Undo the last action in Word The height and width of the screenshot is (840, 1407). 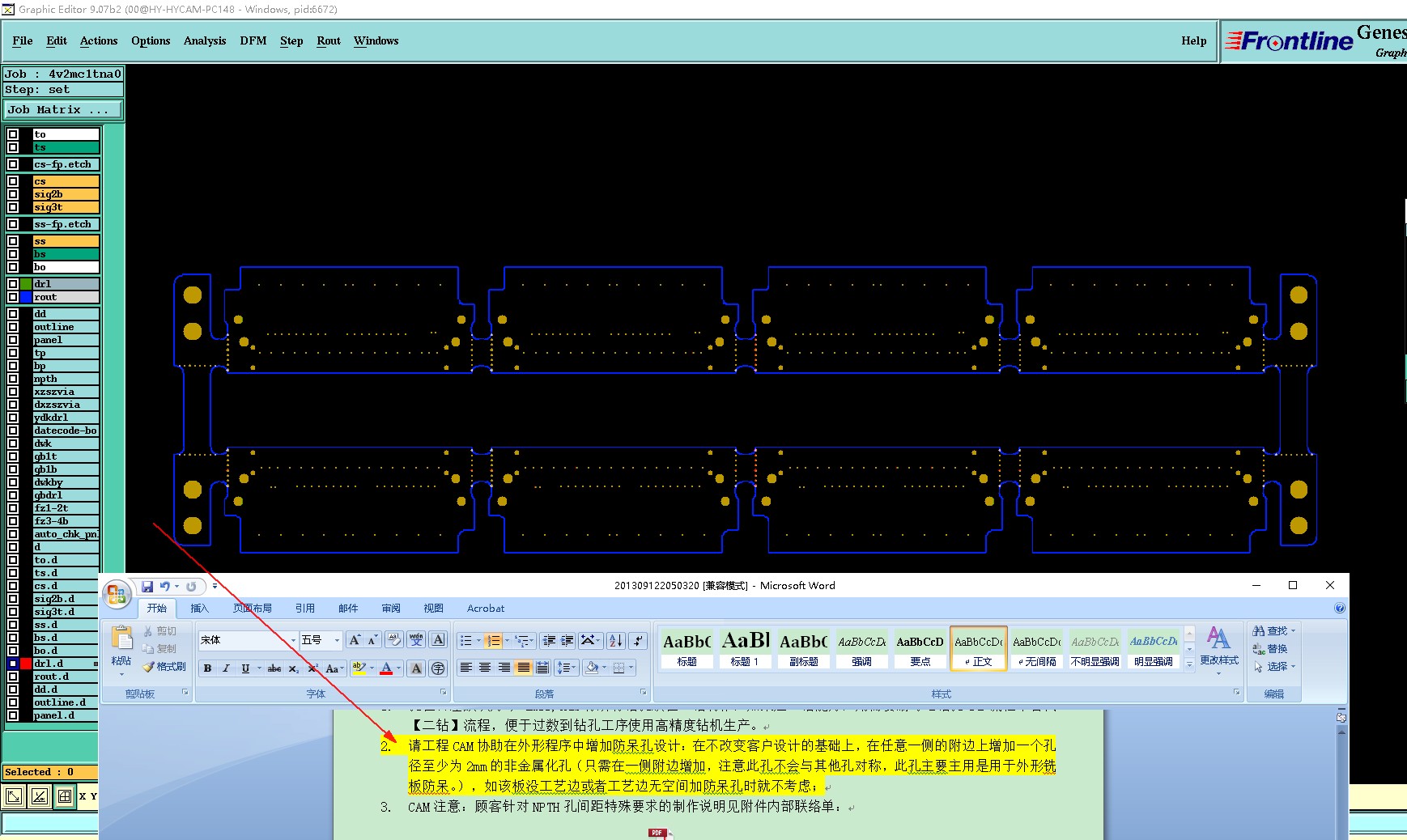coord(164,587)
